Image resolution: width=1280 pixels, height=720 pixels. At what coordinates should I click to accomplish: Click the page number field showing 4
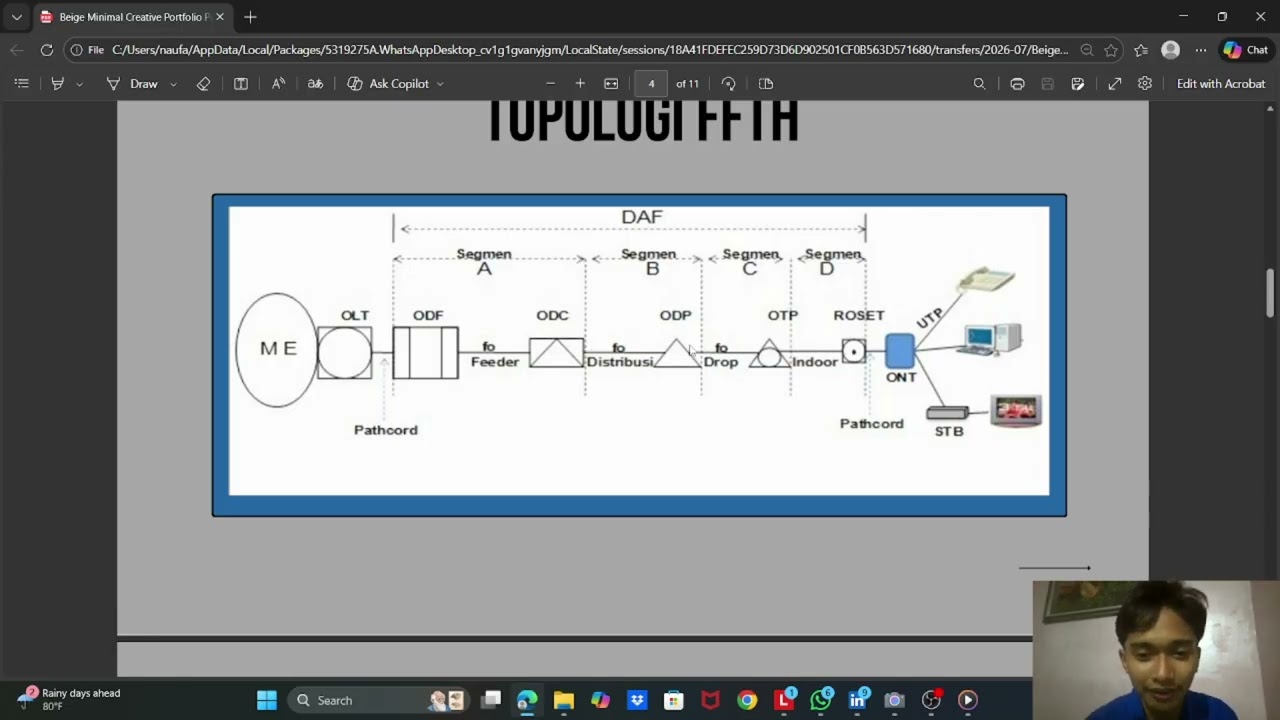click(x=651, y=84)
